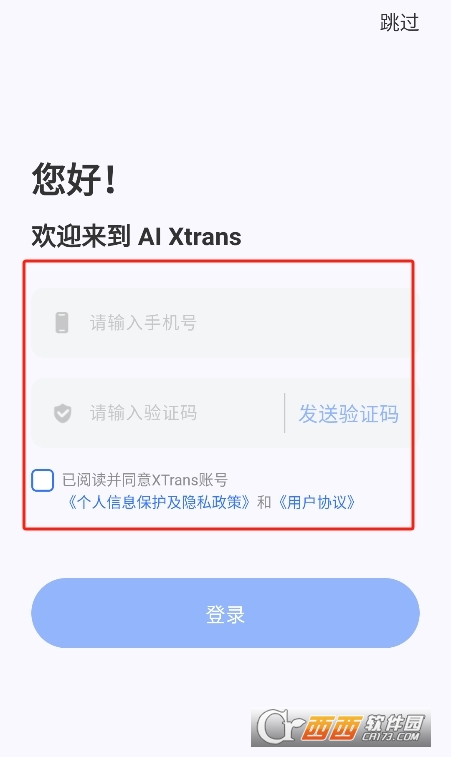Click the shield checkmark verification icon
This screenshot has height=757, width=451.
[x=62, y=413]
